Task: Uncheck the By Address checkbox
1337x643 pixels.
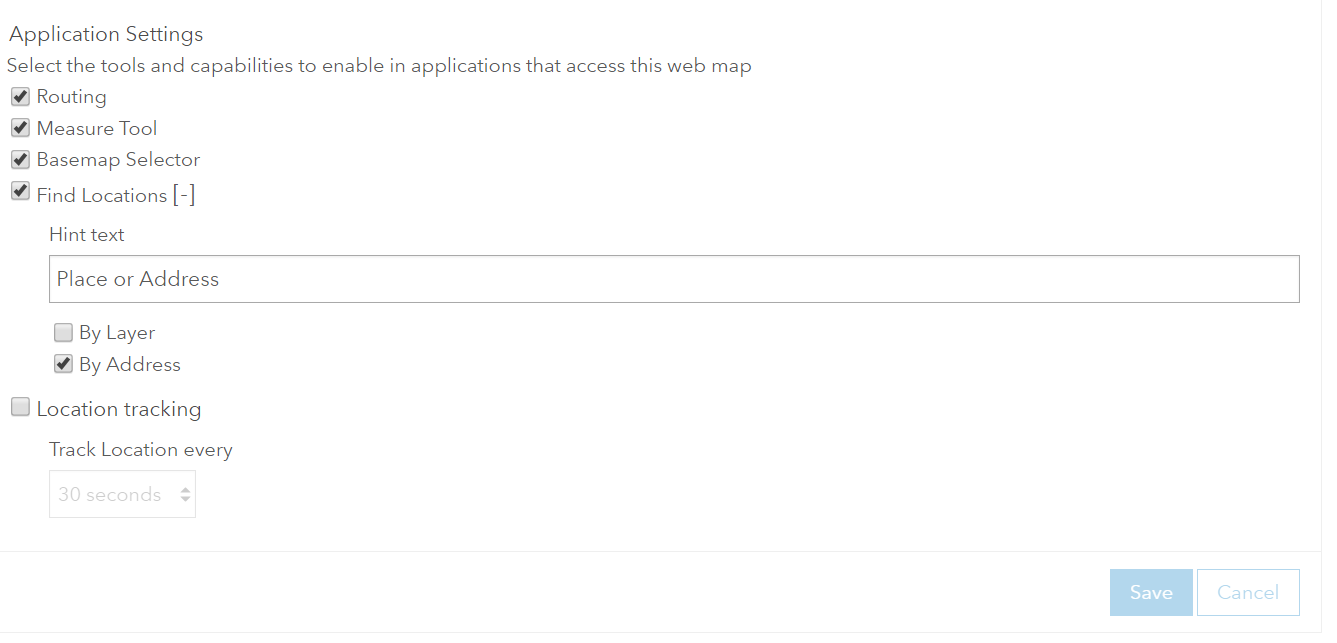Action: click(x=63, y=364)
